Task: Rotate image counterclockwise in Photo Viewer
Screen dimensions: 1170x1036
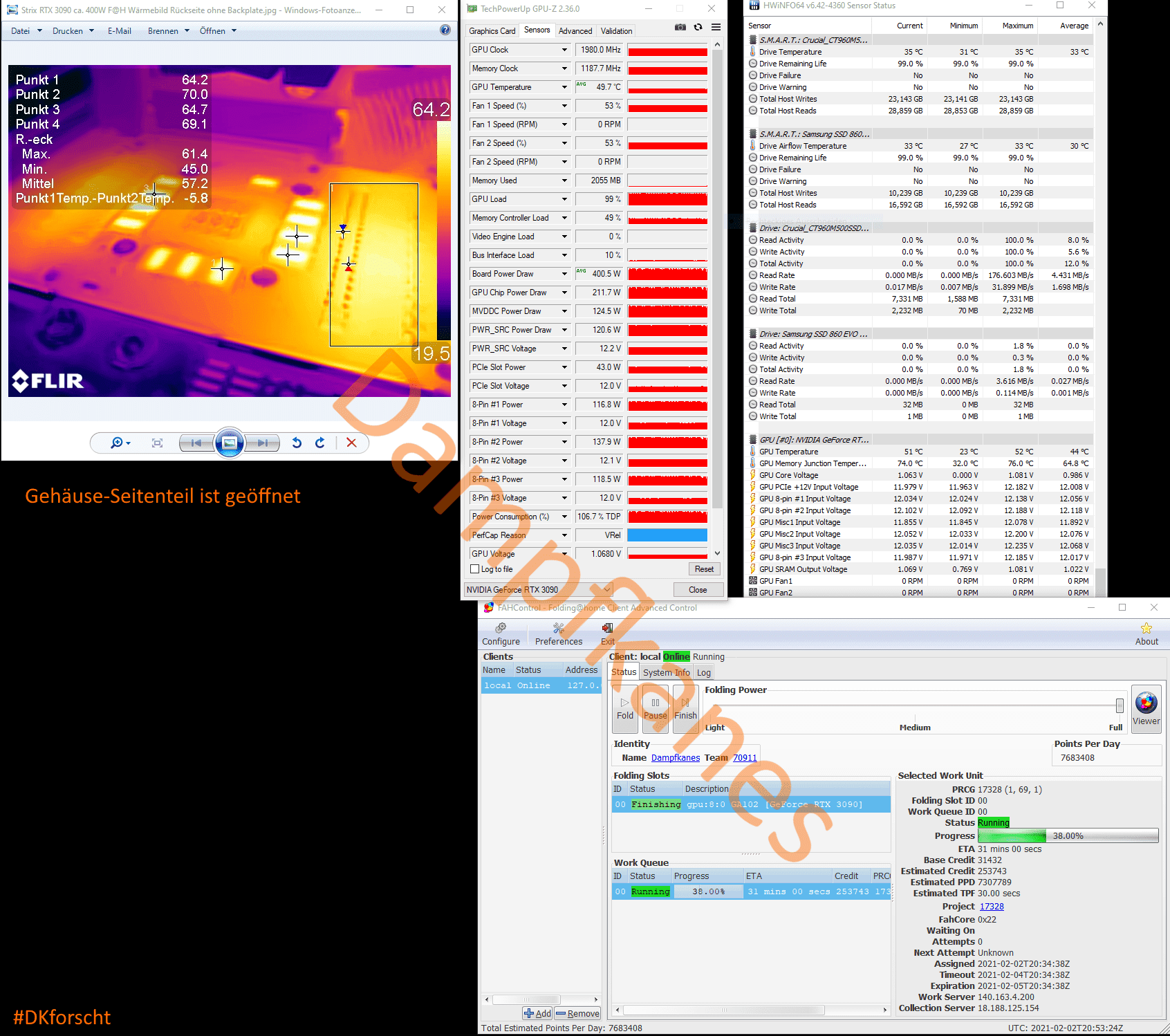Action: [297, 443]
